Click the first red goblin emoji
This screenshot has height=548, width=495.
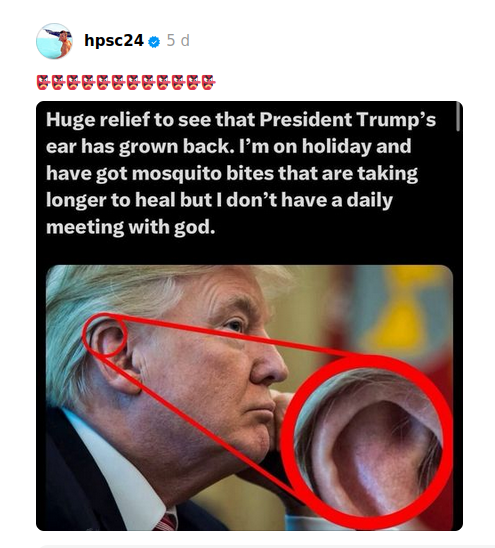43,82
